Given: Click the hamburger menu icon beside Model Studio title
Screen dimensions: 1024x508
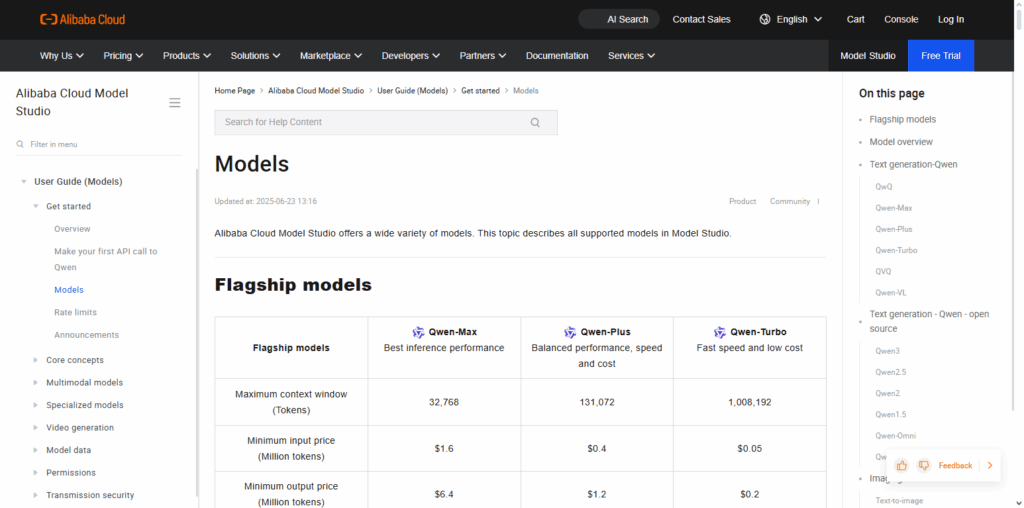Looking at the screenshot, I should click(x=174, y=103).
